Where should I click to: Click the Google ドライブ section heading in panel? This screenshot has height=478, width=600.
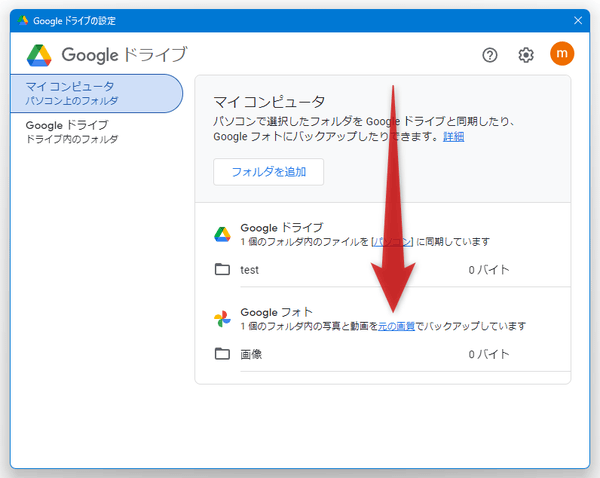[x=282, y=228]
